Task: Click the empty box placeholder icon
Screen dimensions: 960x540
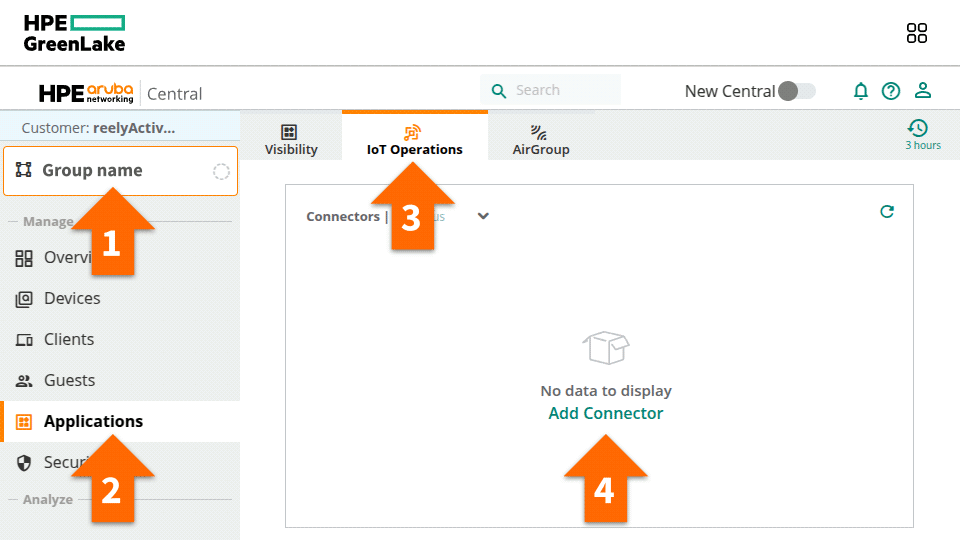Action: point(606,348)
